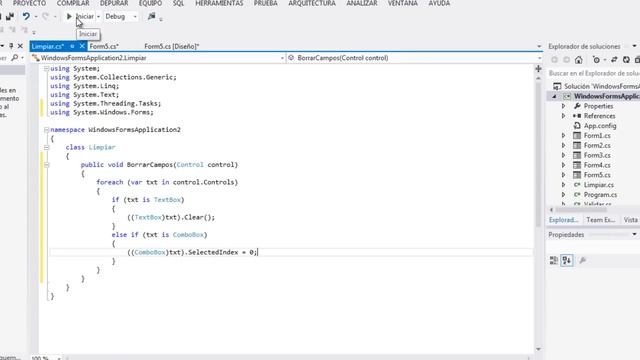Viewport: 640px width, 360px height.
Task: Expand the Form1.cs node
Action: tap(563, 136)
